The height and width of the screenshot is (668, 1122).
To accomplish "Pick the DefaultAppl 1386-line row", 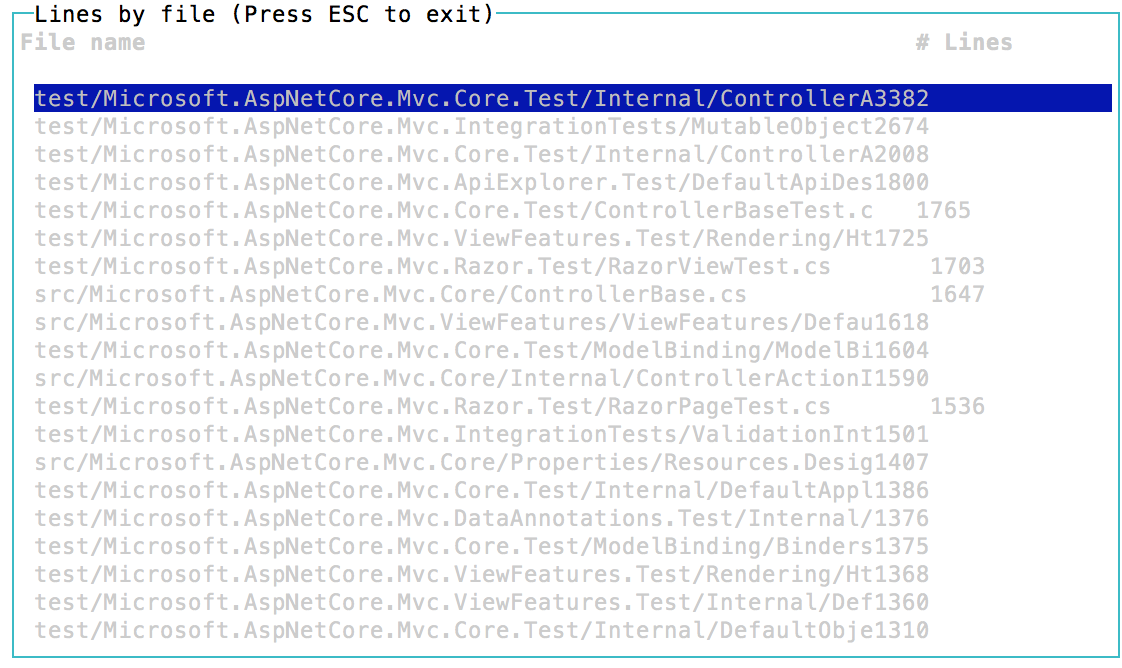I will pyautogui.click(x=572, y=490).
